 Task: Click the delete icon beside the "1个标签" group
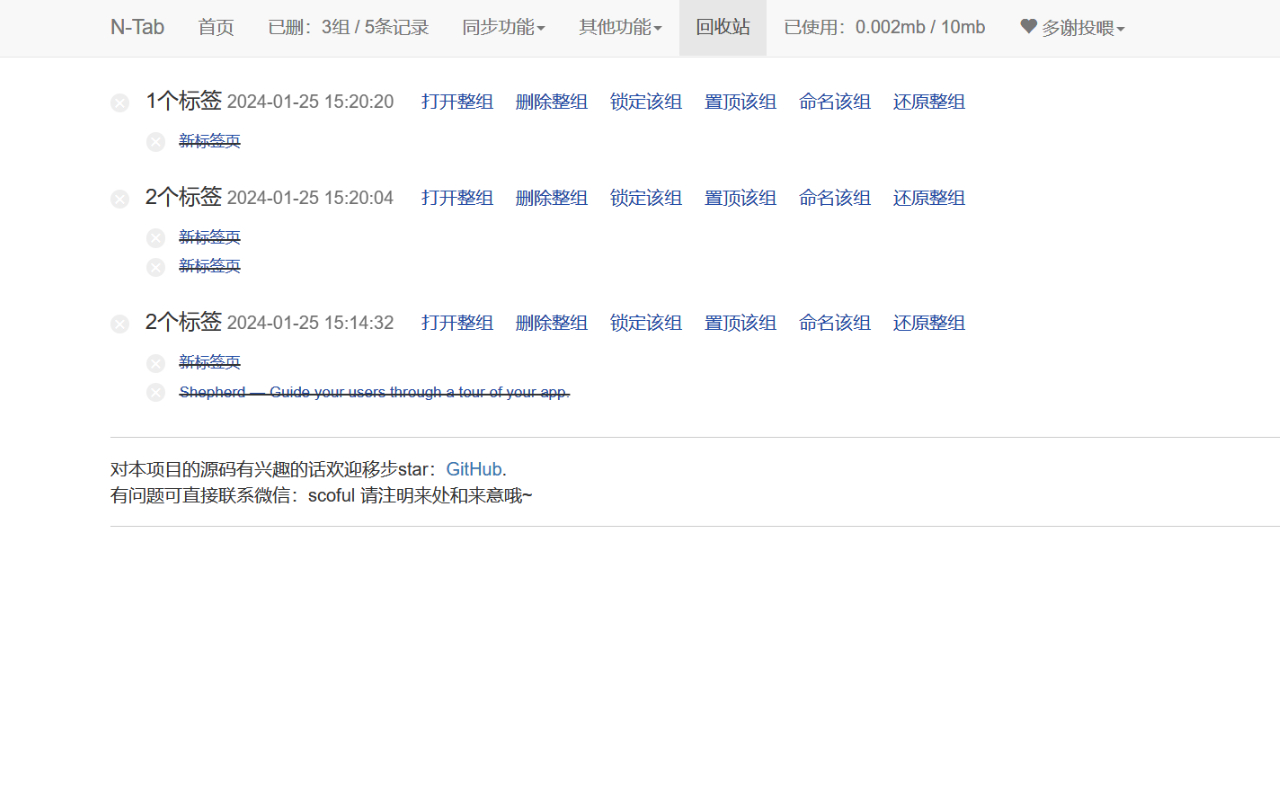(x=119, y=102)
